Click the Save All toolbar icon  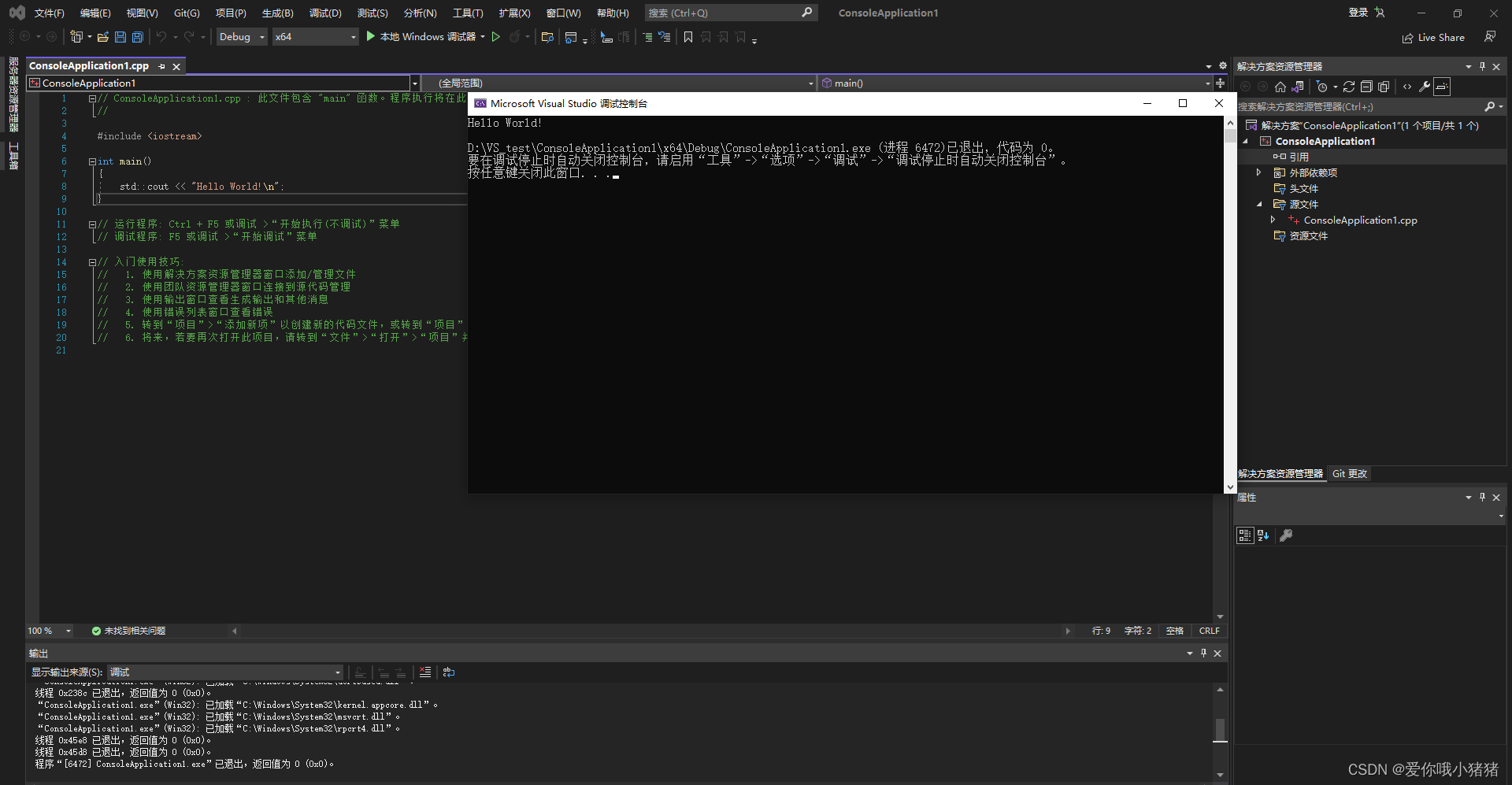[x=137, y=37]
